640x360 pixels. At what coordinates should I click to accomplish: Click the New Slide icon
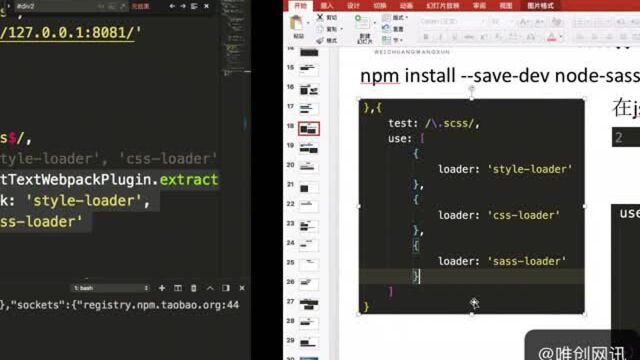[x=361, y=23]
